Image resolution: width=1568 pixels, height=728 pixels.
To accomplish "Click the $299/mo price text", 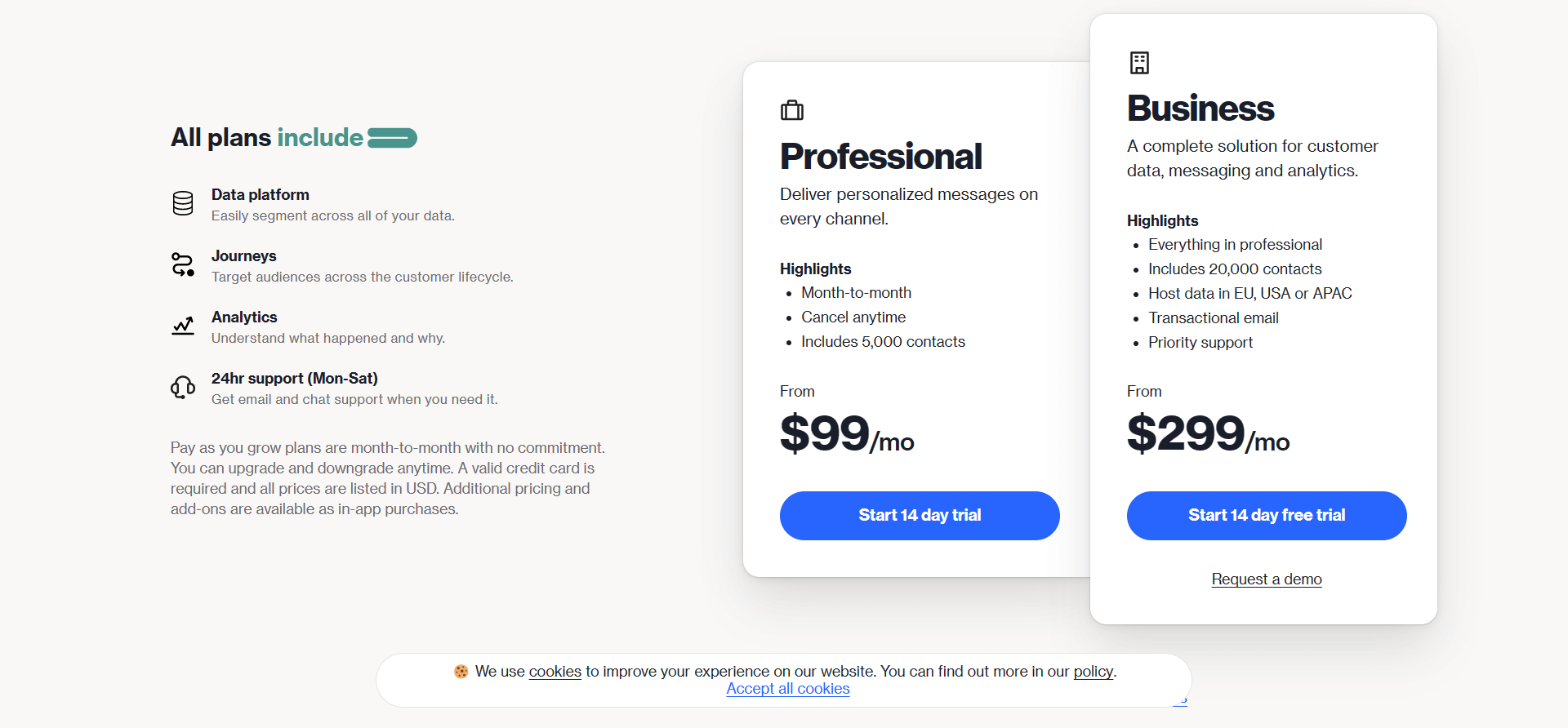I will point(1208,433).
